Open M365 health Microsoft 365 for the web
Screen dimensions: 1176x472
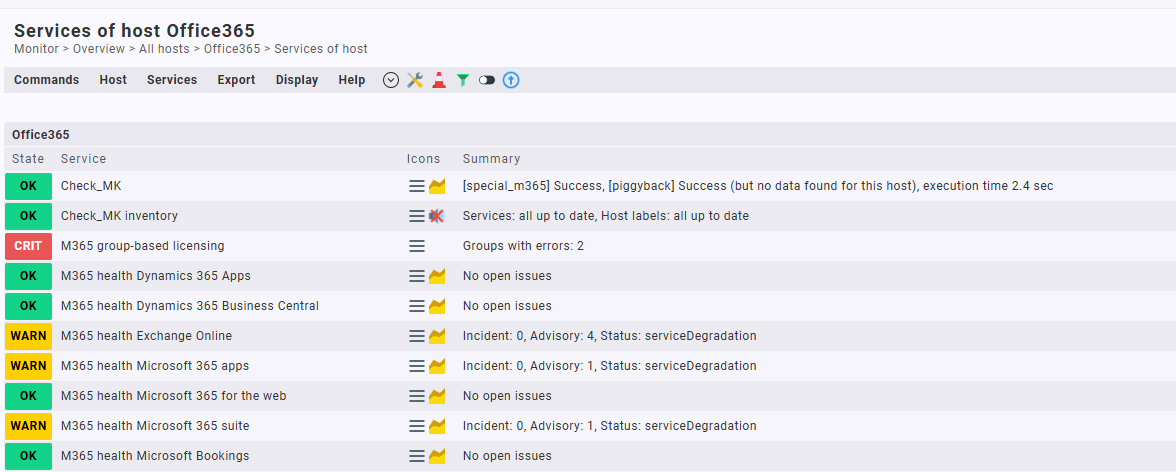pos(173,396)
